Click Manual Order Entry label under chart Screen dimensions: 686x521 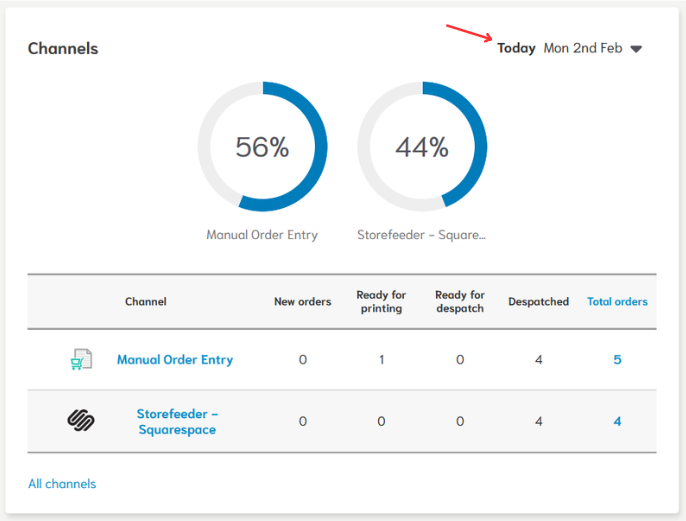pos(262,235)
